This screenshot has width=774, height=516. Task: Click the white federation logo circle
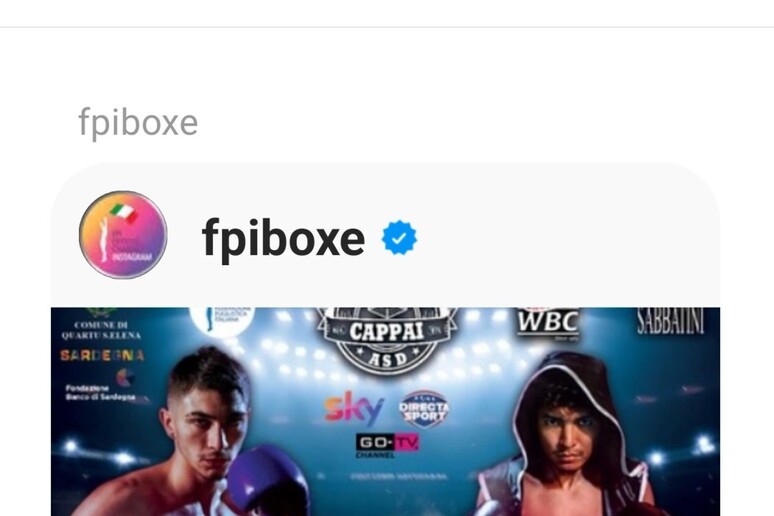click(223, 320)
